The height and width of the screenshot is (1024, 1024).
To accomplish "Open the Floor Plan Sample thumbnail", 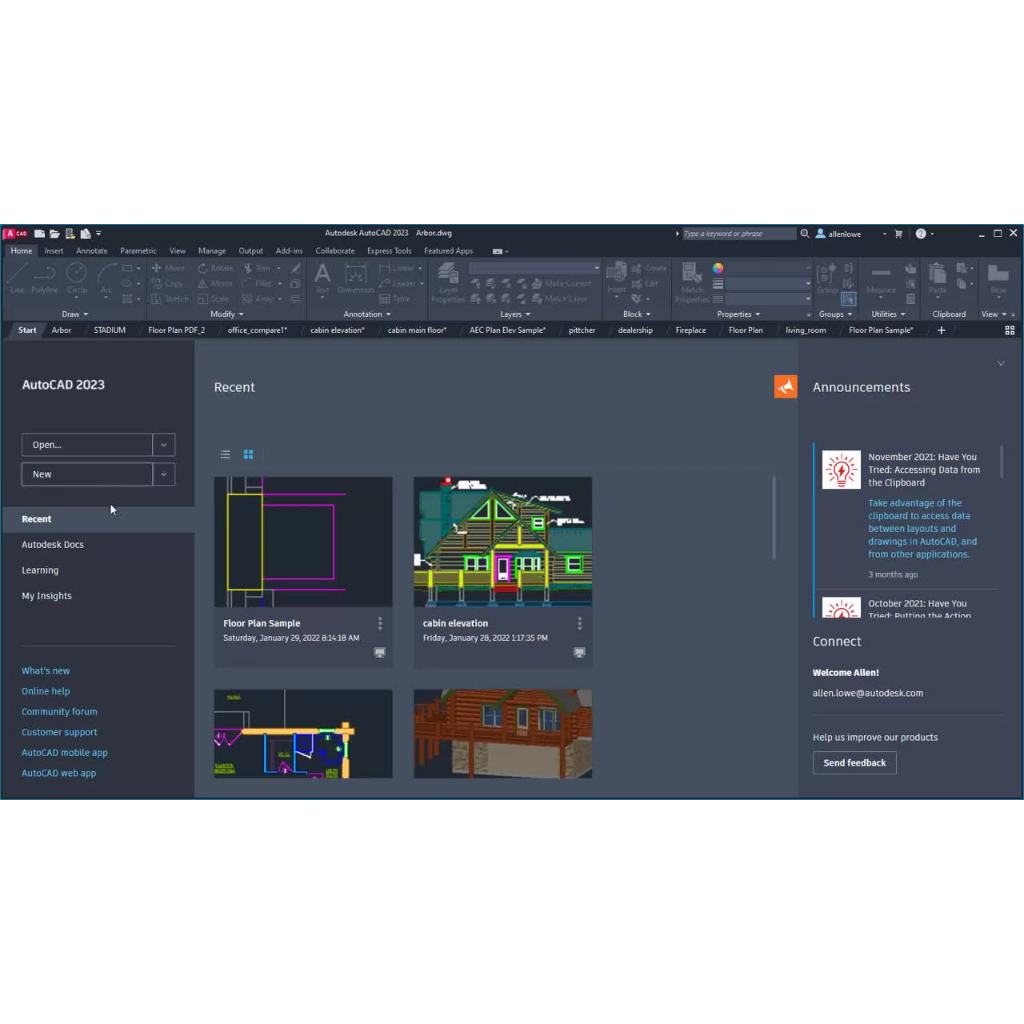I will (x=303, y=542).
